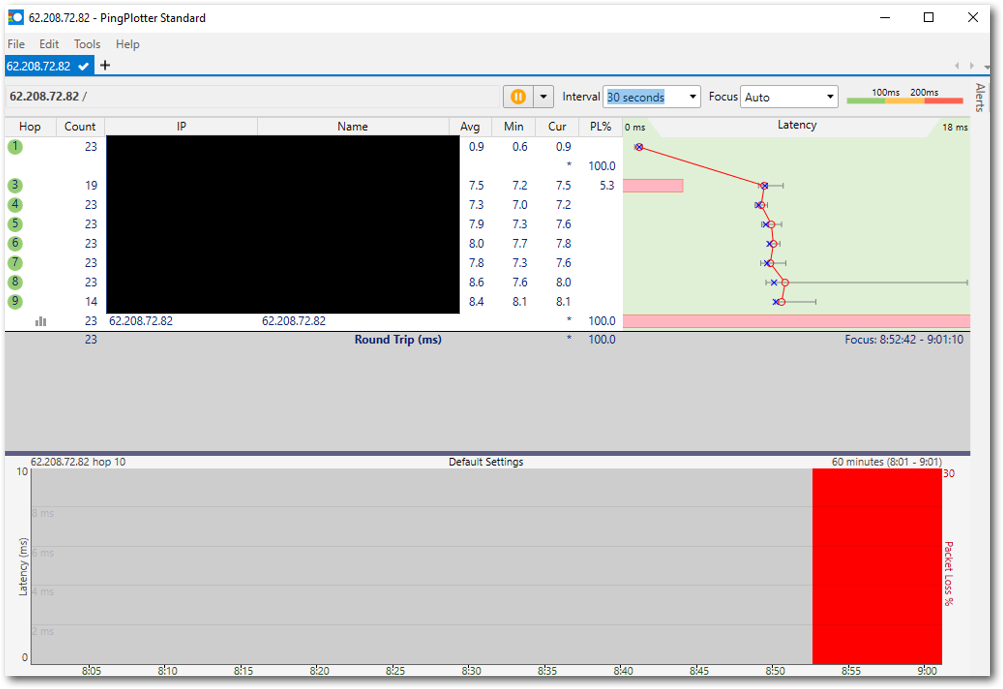Click the hop 1 latency point on graph

(638, 147)
